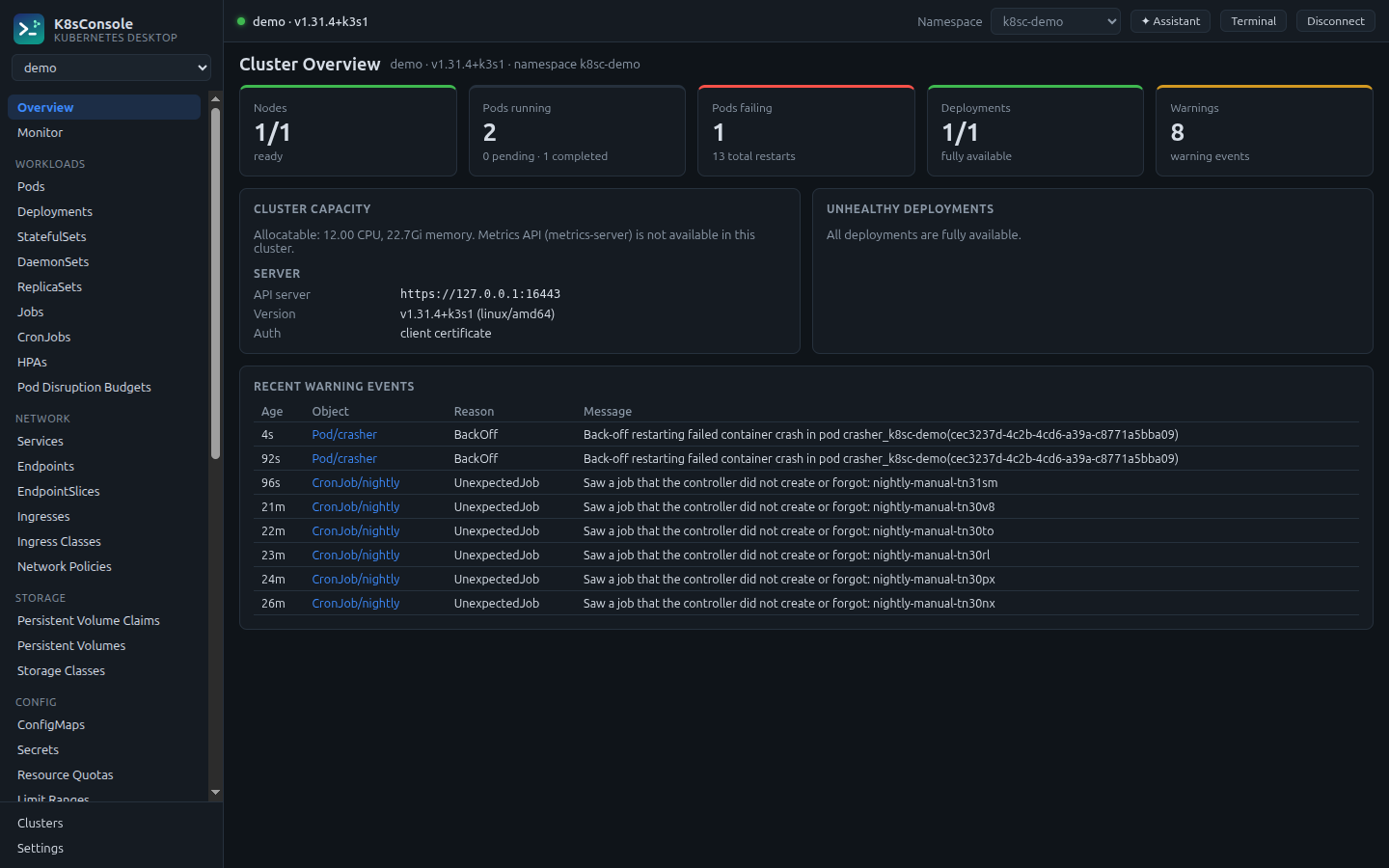The height and width of the screenshot is (868, 1389).
Task: Click the Pods running summary card
Action: click(x=577, y=130)
